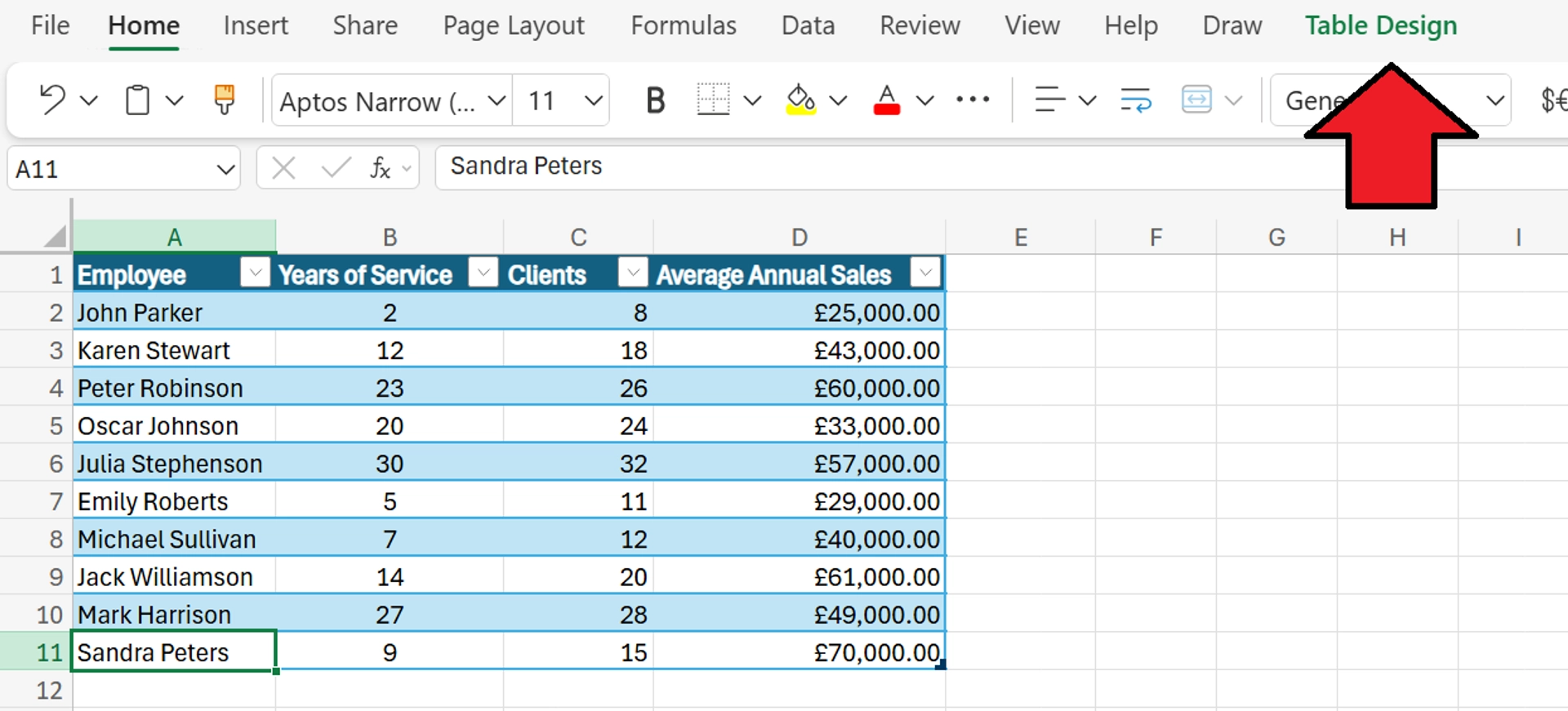Expand the number format dropdown
The height and width of the screenshot is (711, 1568).
click(x=1494, y=100)
